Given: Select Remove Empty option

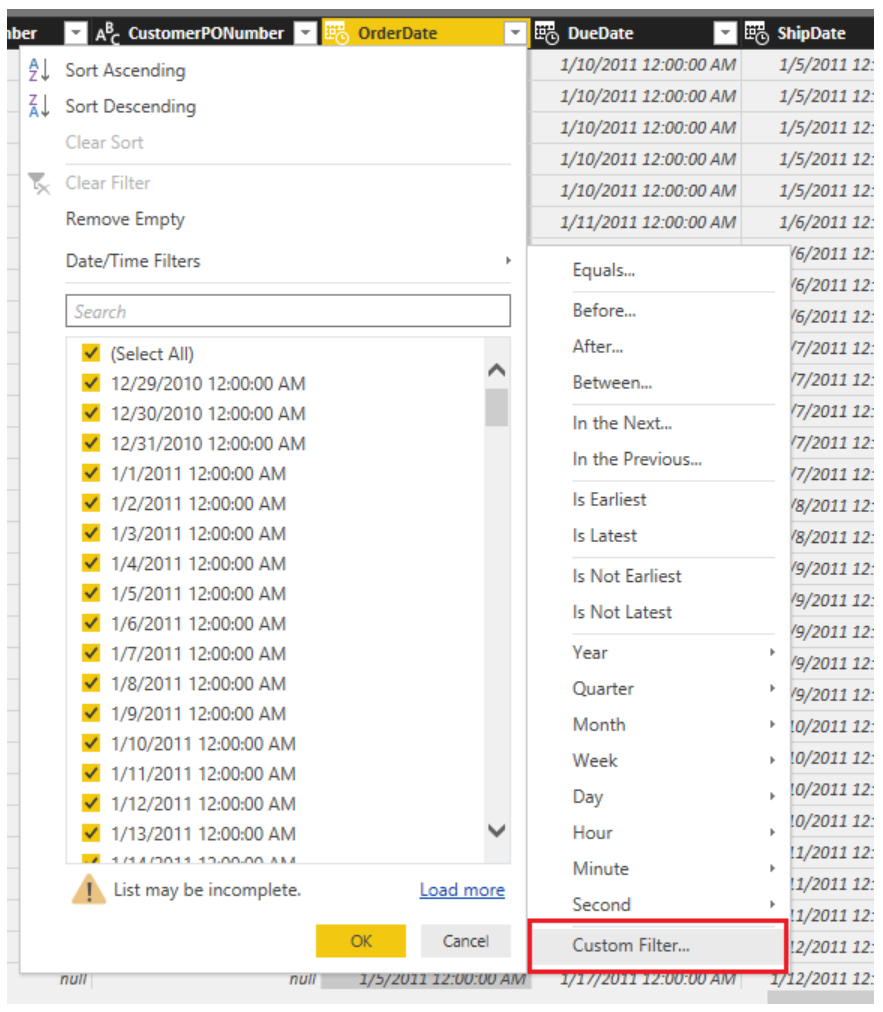Looking at the screenshot, I should point(125,219).
